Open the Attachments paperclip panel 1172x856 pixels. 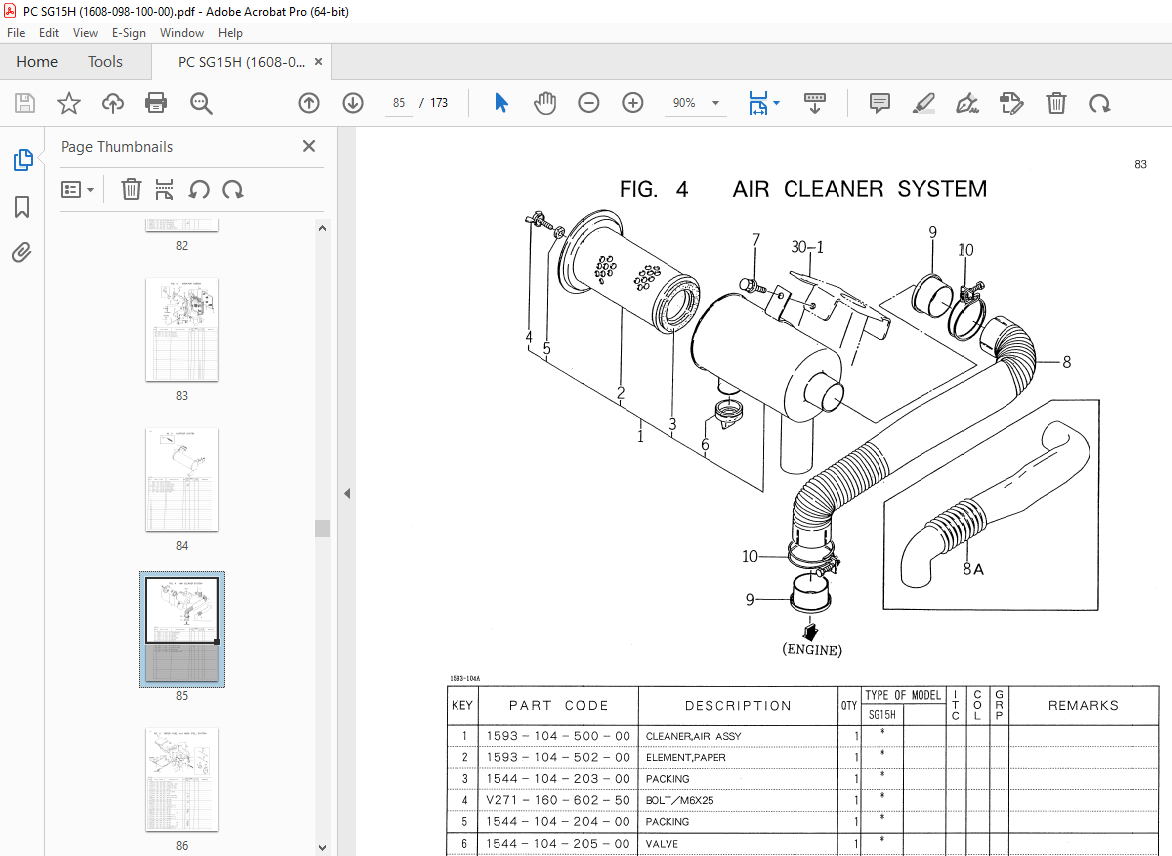point(22,253)
